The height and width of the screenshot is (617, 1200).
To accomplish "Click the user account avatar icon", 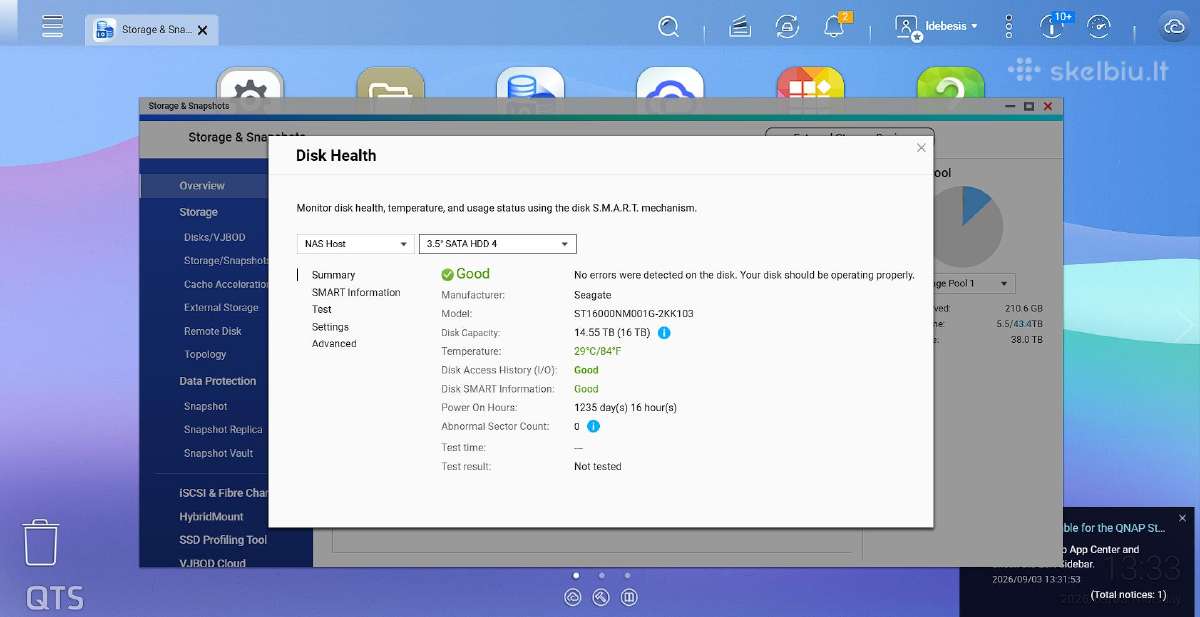I will click(907, 27).
